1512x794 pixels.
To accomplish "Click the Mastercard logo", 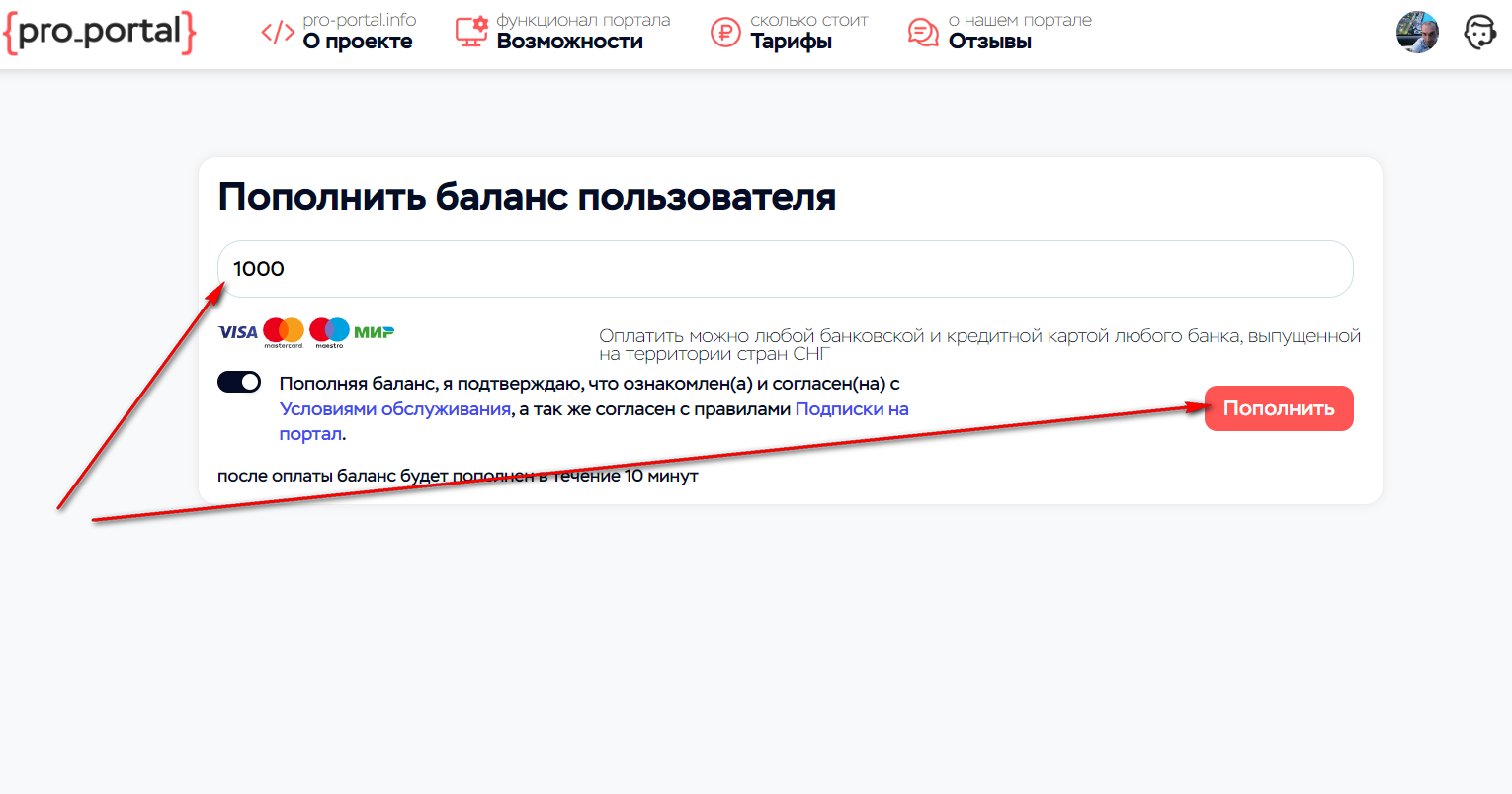I will tap(284, 332).
